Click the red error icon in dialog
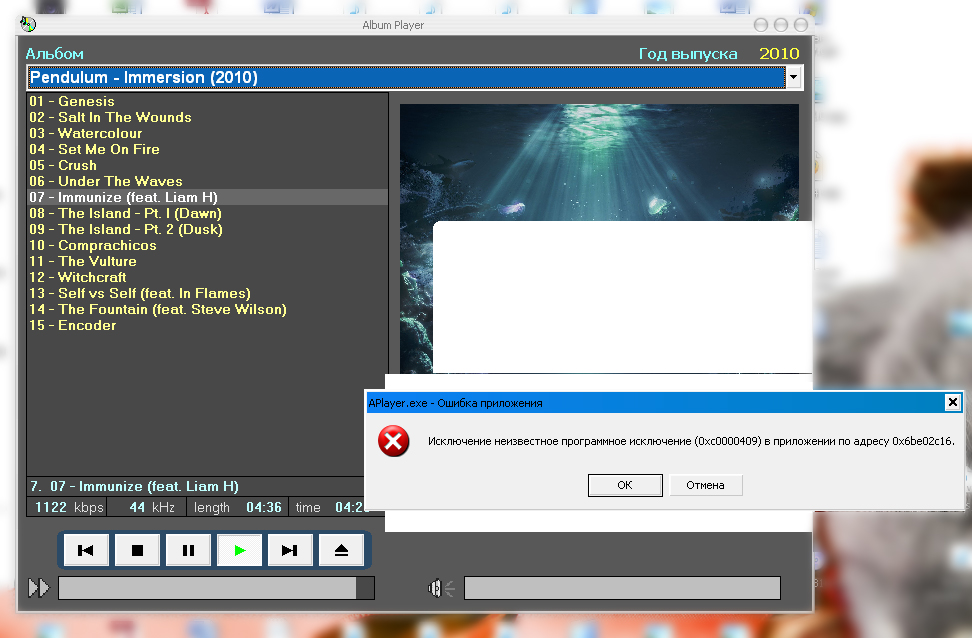Screen dimensions: 972x638 pyautogui.click(x=394, y=441)
